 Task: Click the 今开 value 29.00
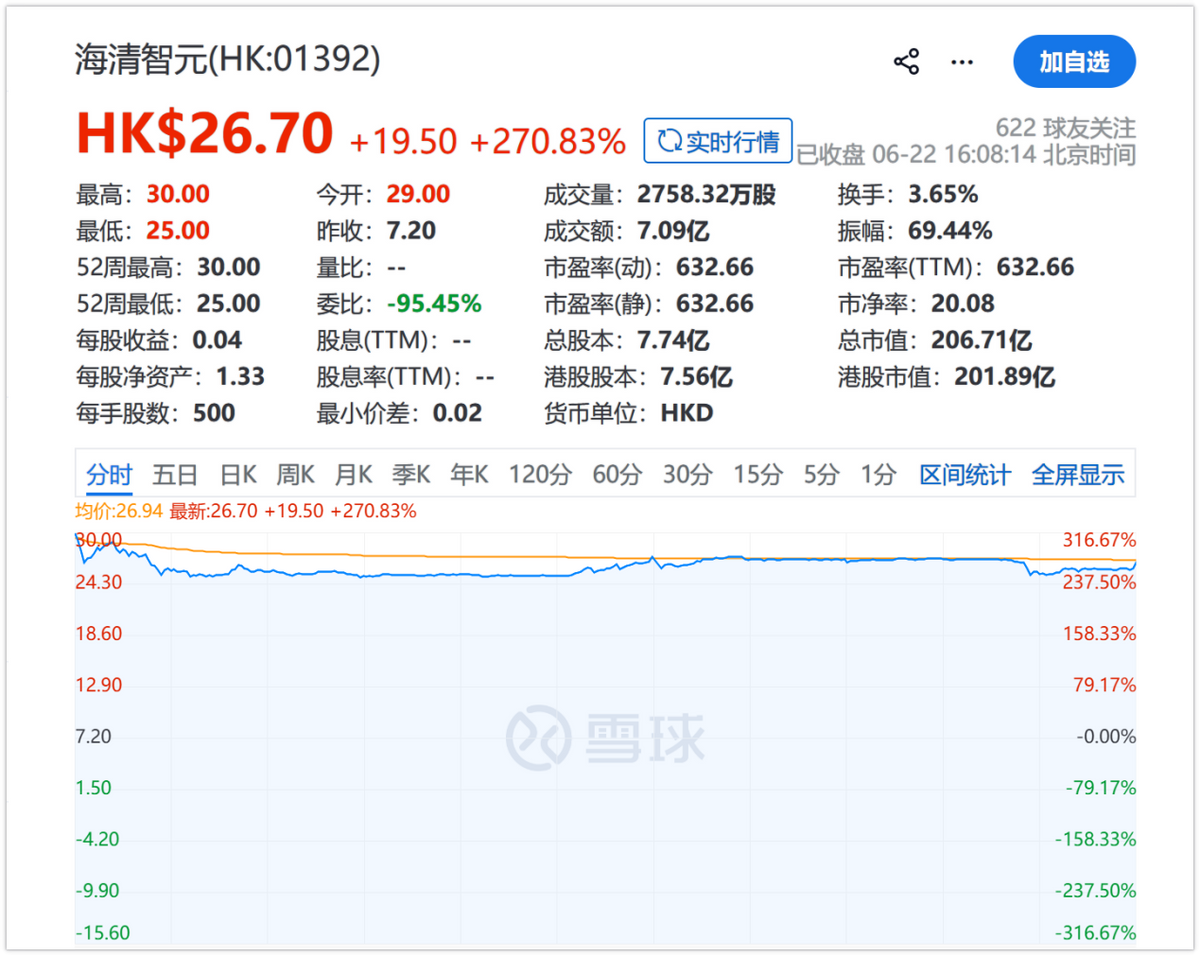click(418, 194)
